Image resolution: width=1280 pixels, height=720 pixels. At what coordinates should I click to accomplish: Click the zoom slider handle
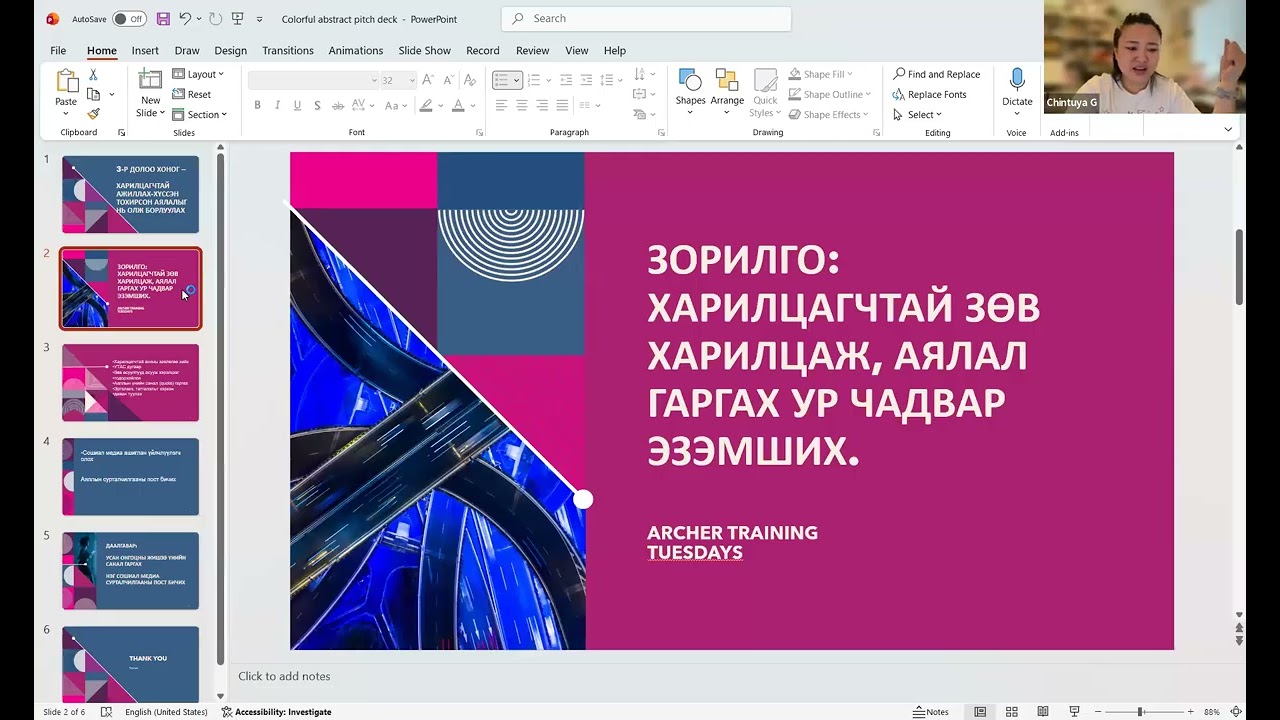coord(1140,712)
